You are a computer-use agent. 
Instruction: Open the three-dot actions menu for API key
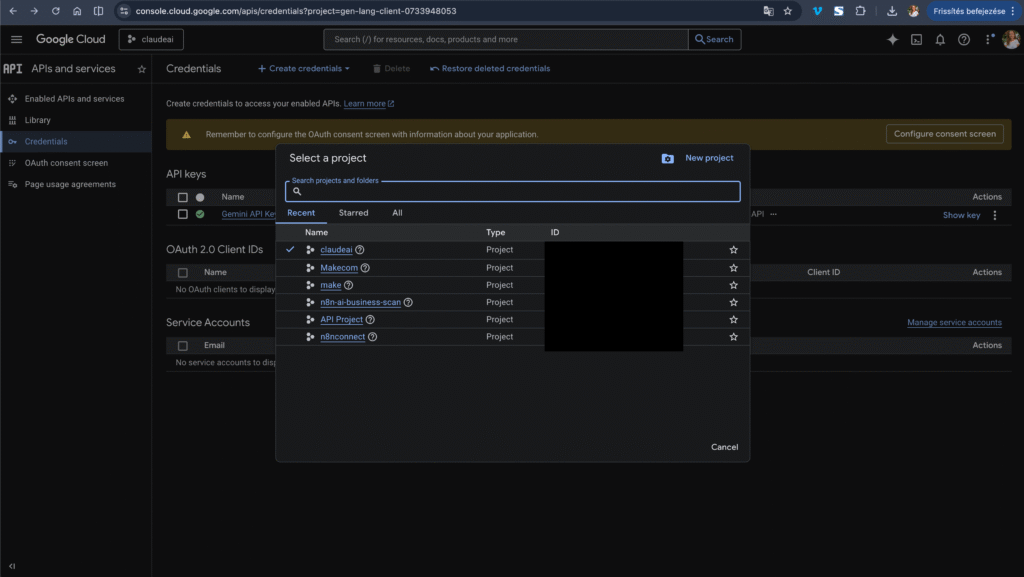994,215
